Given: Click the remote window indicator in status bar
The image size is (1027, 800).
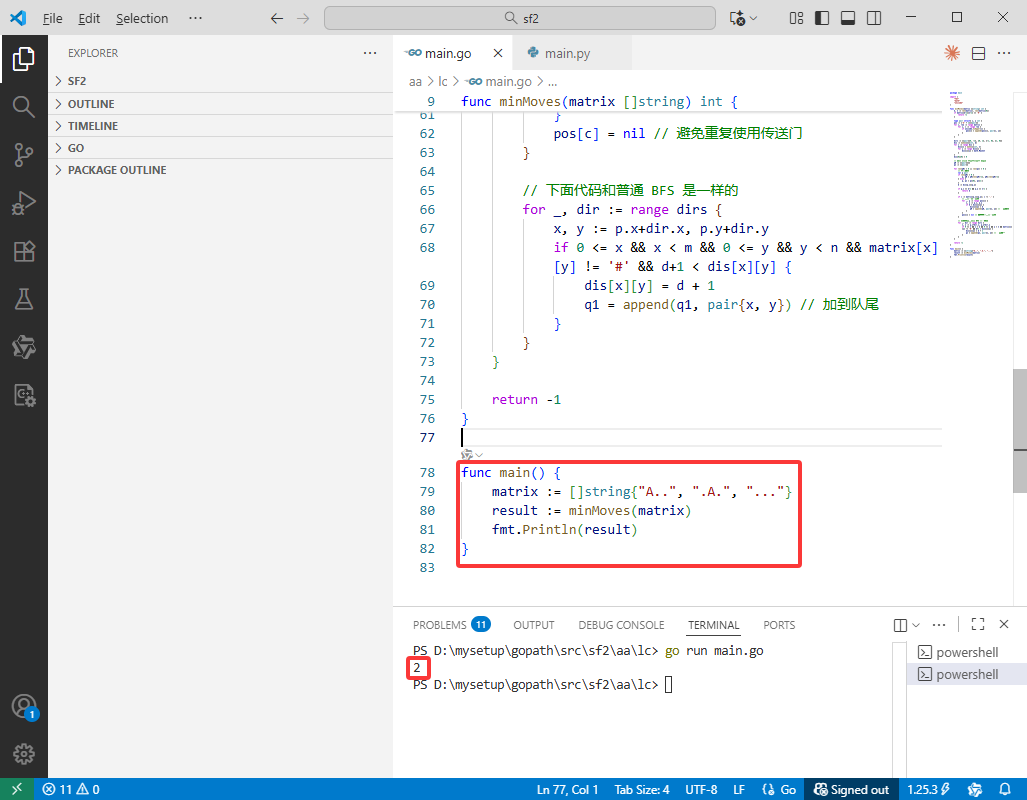Looking at the screenshot, I should tap(16, 789).
